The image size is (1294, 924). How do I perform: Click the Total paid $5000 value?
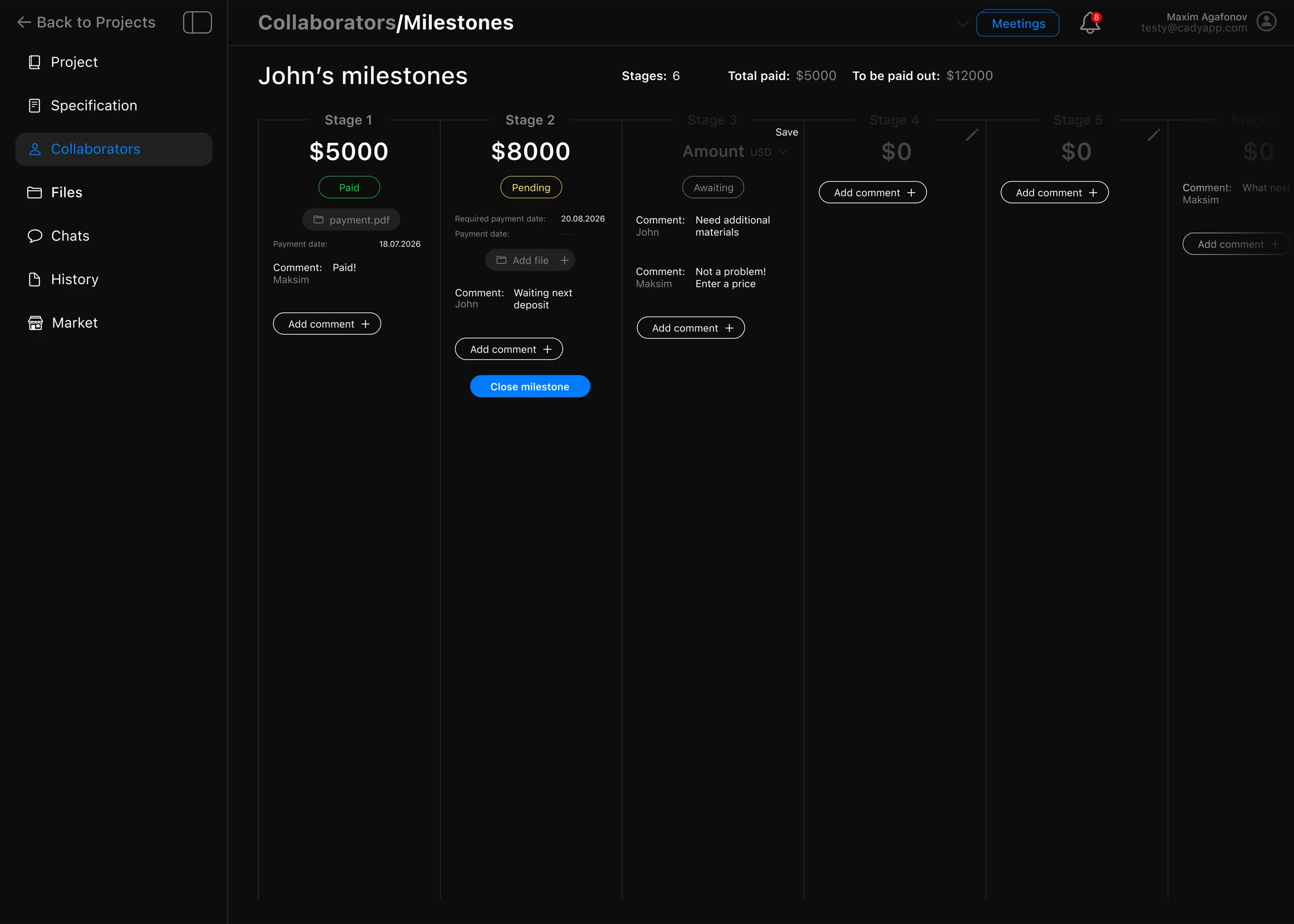point(816,76)
